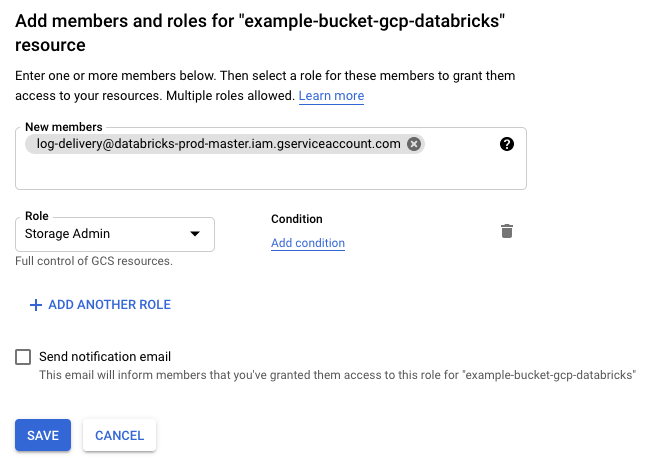Click the Full control of GCS resources hint
657x466 pixels.
pyautogui.click(x=94, y=261)
